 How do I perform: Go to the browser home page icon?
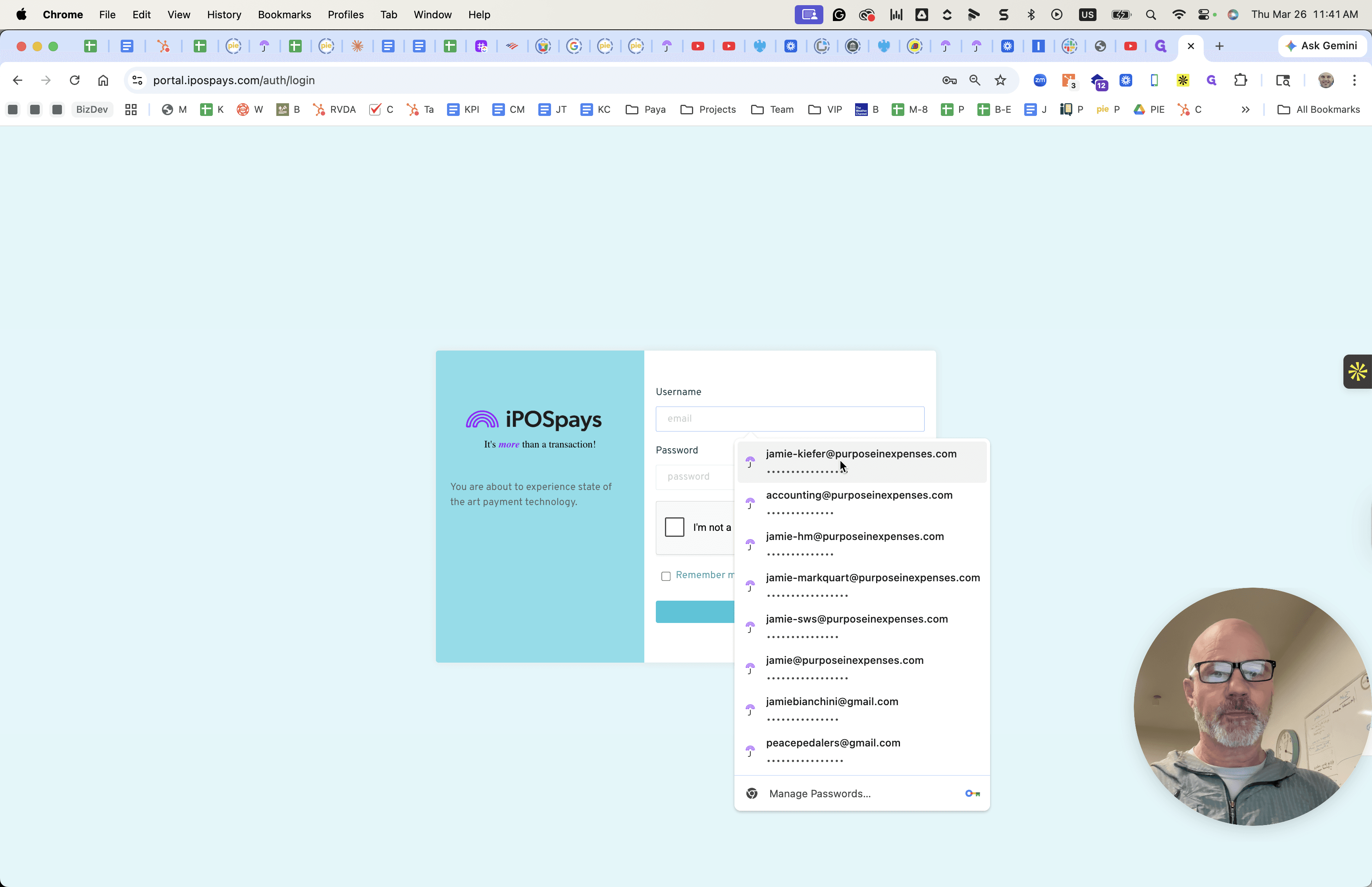103,80
